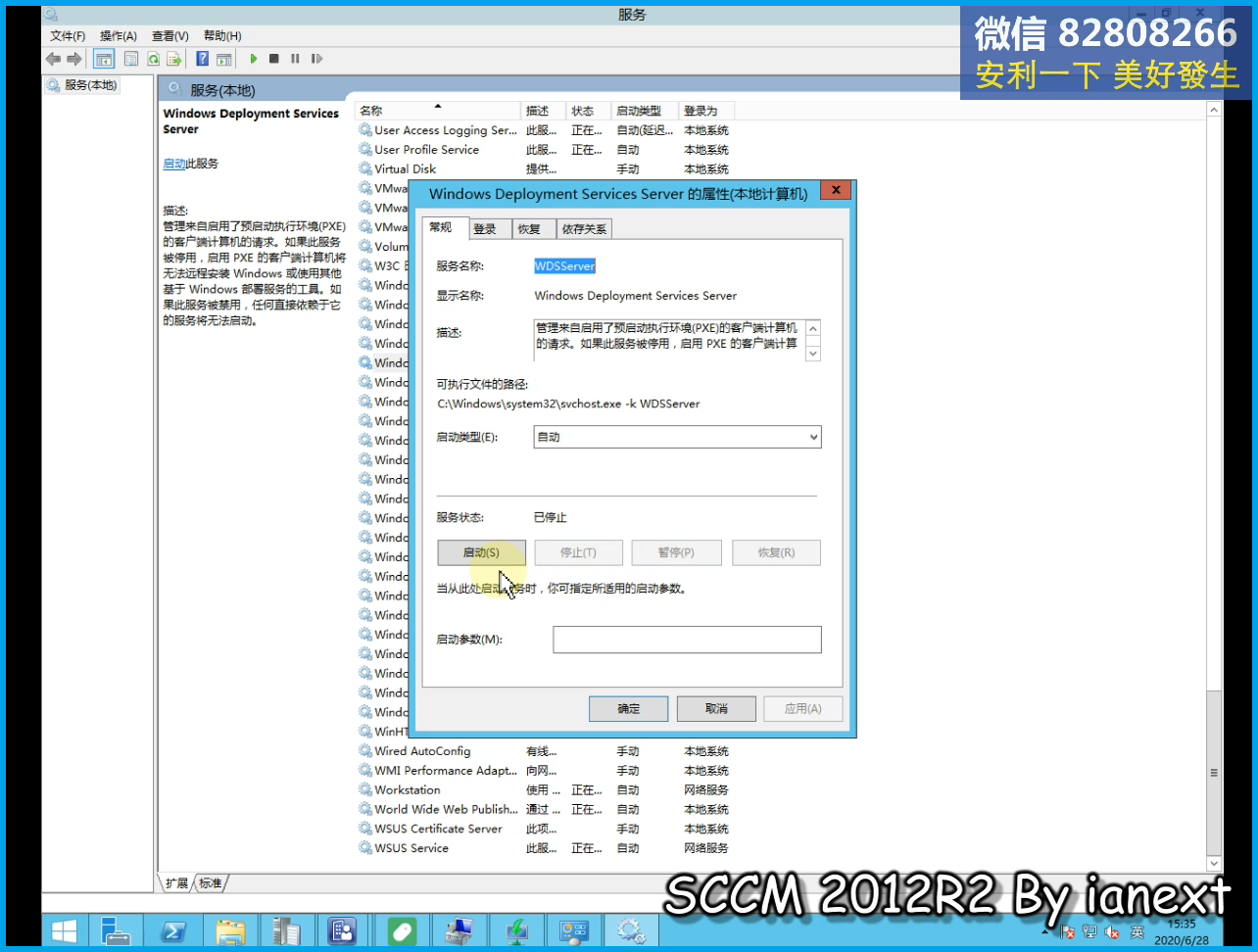Click the Services gear icon in taskbar
Viewport: 1258px width, 952px height.
tap(630, 930)
